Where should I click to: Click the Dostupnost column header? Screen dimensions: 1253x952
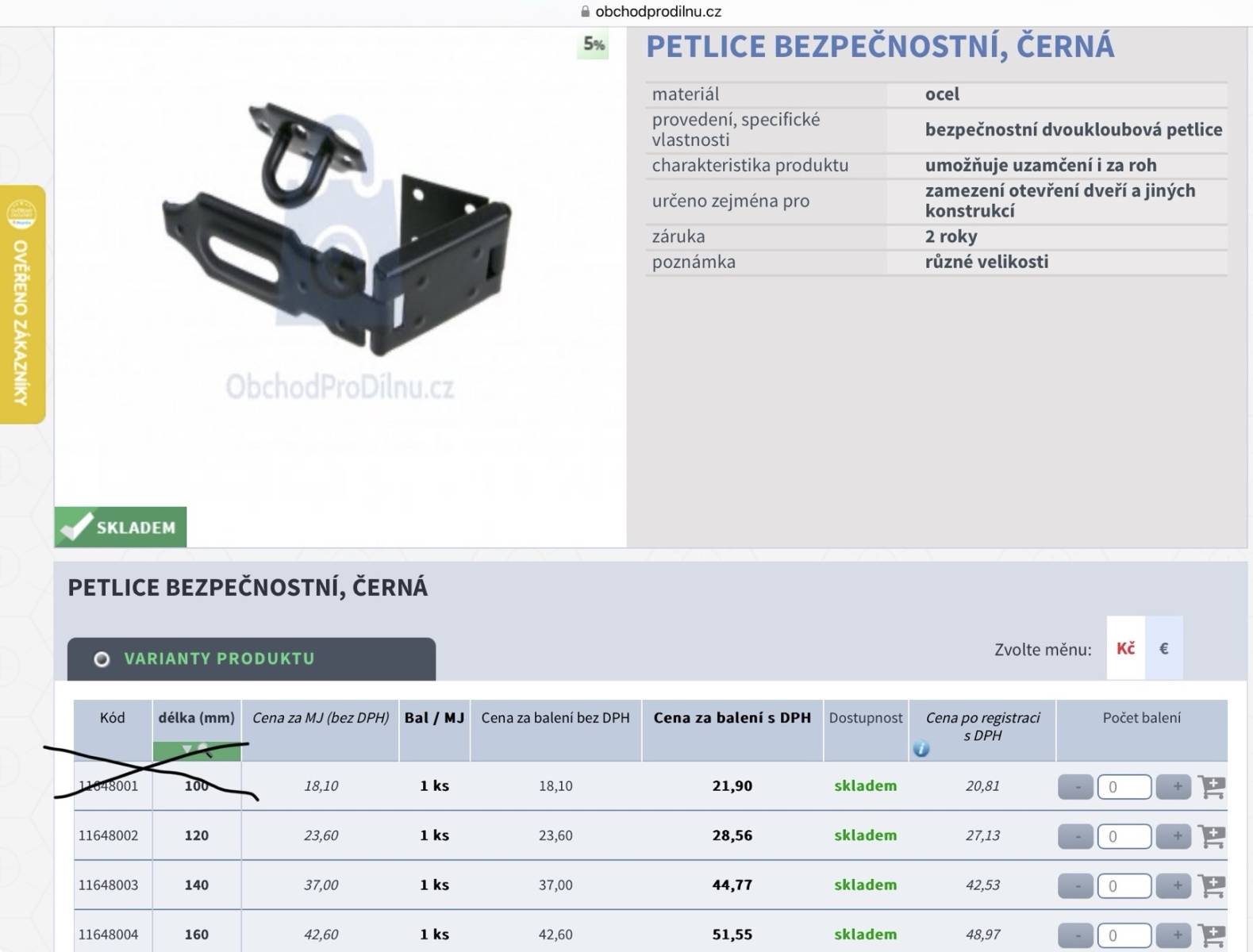[x=866, y=717]
